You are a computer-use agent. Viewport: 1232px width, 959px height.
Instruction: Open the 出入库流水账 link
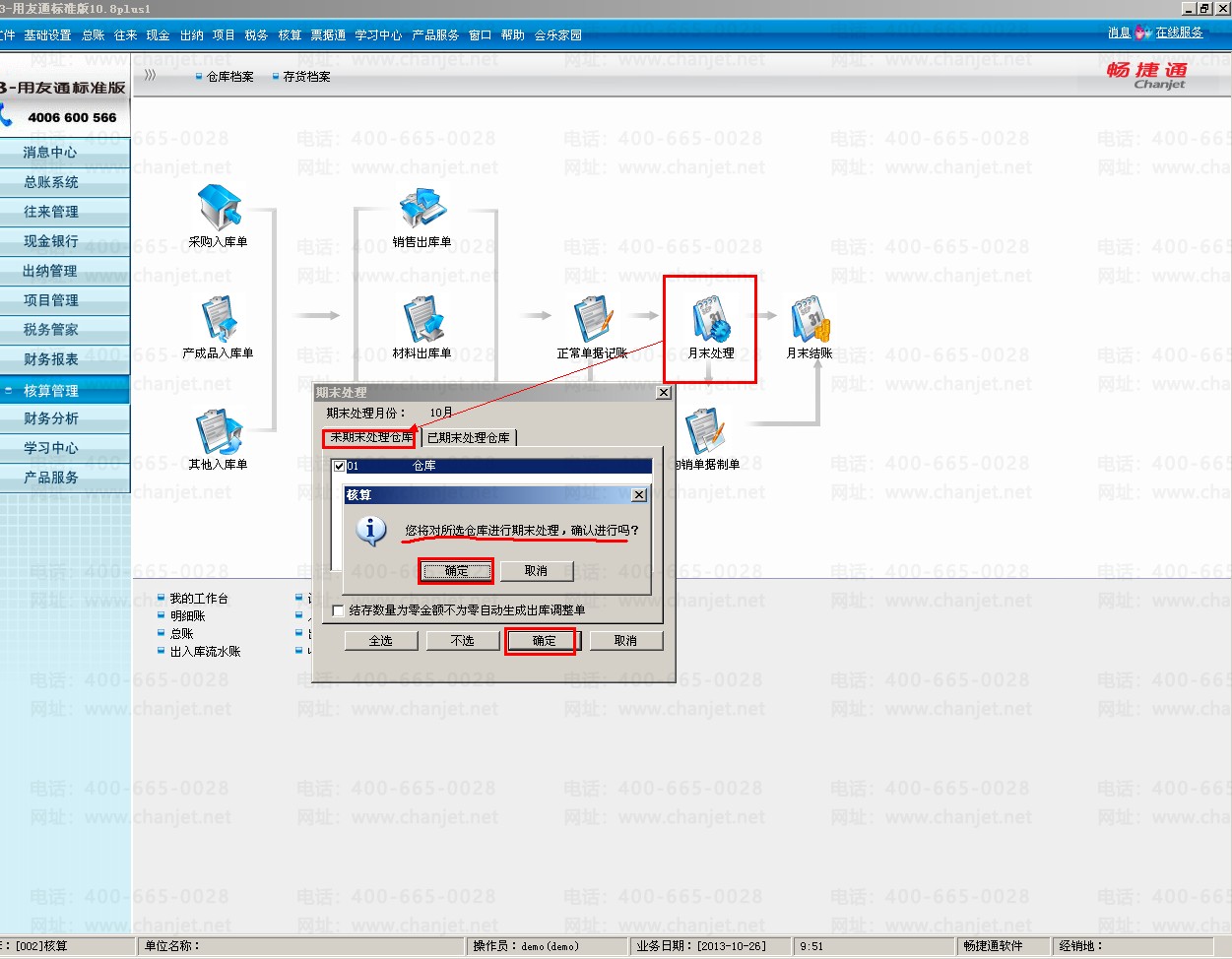[205, 652]
